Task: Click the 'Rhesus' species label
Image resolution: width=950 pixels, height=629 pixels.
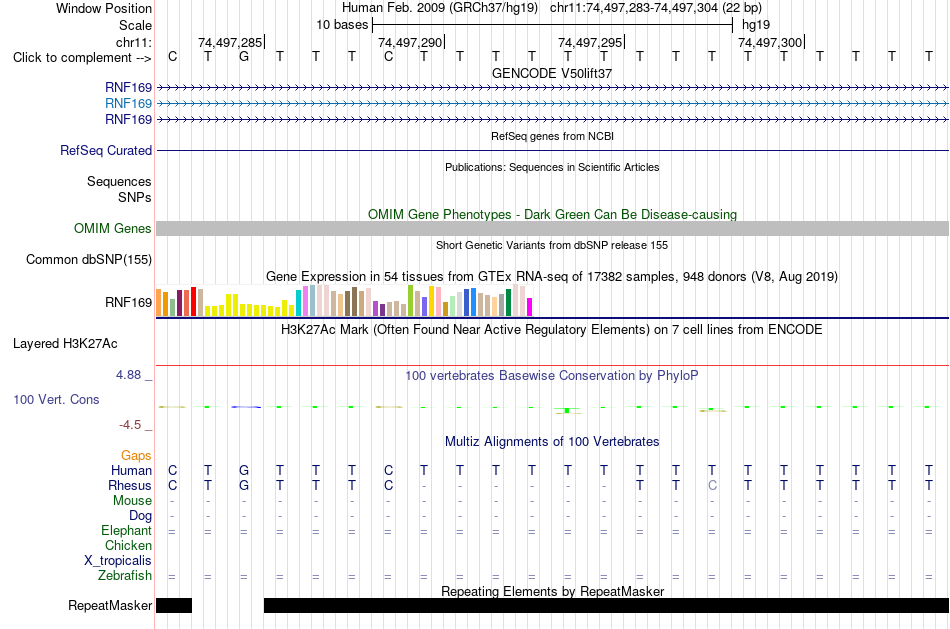Action: pos(130,485)
